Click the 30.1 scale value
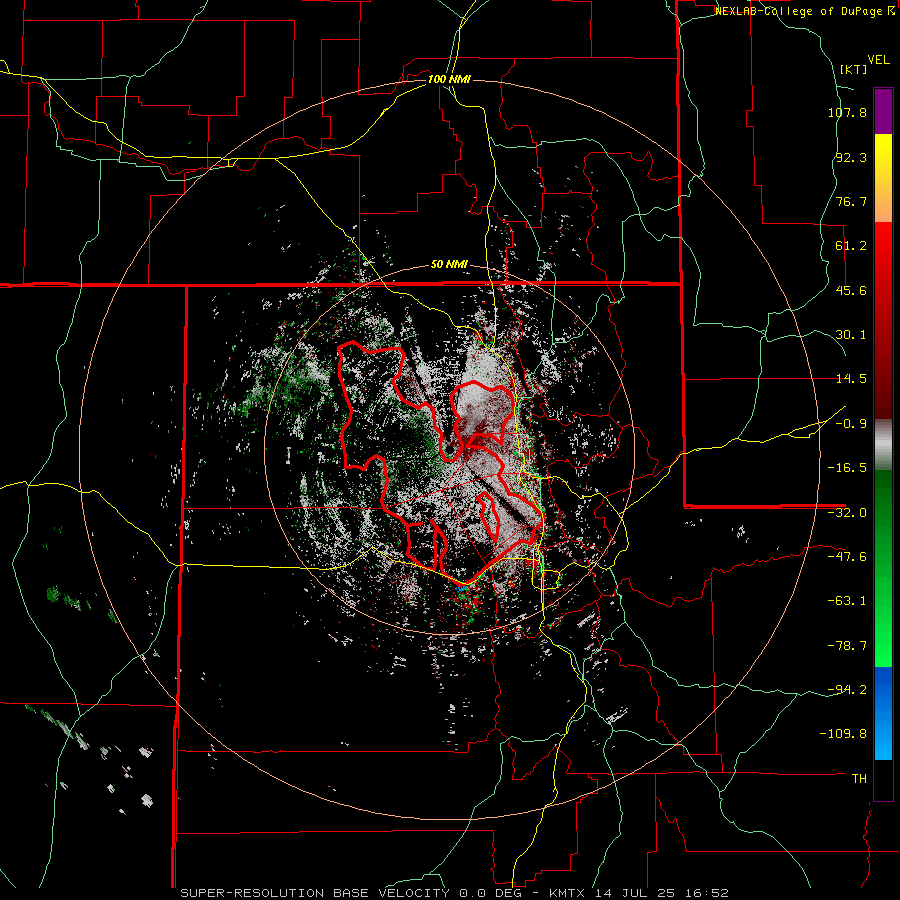 pyautogui.click(x=851, y=335)
